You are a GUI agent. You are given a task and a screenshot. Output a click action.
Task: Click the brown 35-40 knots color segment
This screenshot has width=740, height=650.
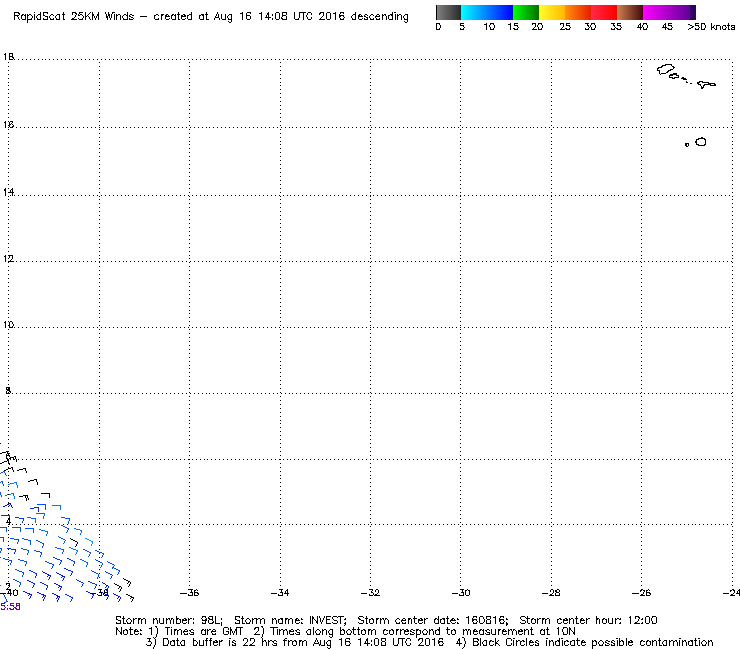point(630,12)
